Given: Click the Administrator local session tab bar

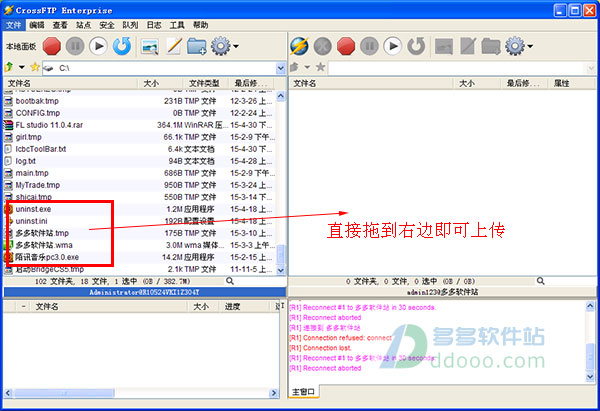Looking at the screenshot, I should tap(145, 292).
